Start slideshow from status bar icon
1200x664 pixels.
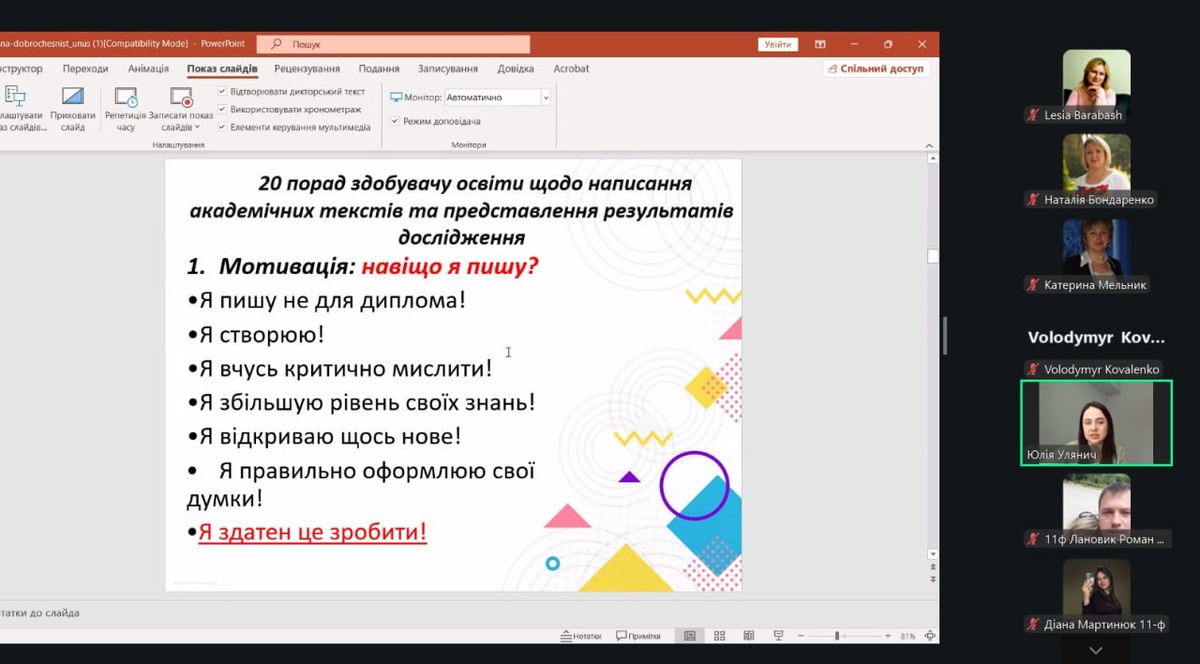[x=778, y=636]
